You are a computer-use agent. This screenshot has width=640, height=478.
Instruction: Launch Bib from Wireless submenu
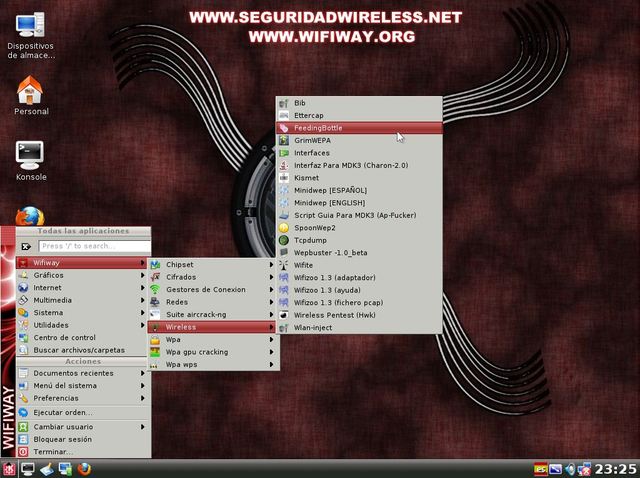pyautogui.click(x=359, y=103)
